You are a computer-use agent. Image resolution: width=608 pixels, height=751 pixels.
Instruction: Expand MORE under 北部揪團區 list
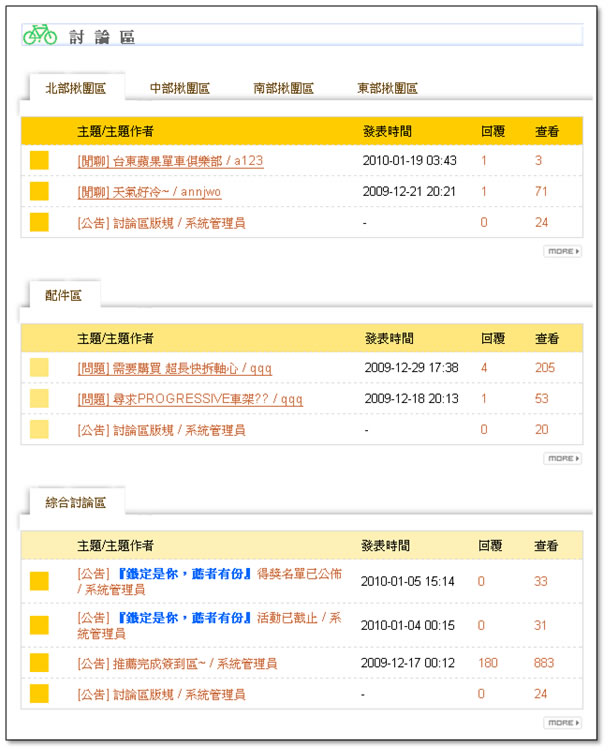[562, 251]
